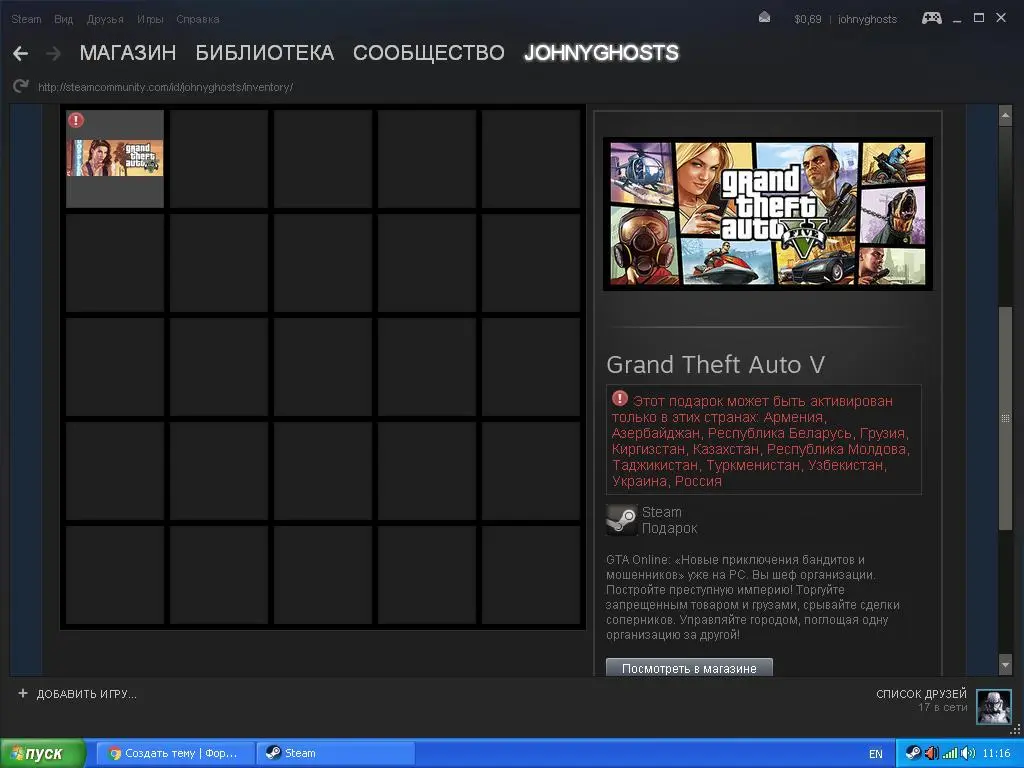Select the Grand Theft Auto V inventory item
Image resolution: width=1024 pixels, height=768 pixels.
(115, 159)
